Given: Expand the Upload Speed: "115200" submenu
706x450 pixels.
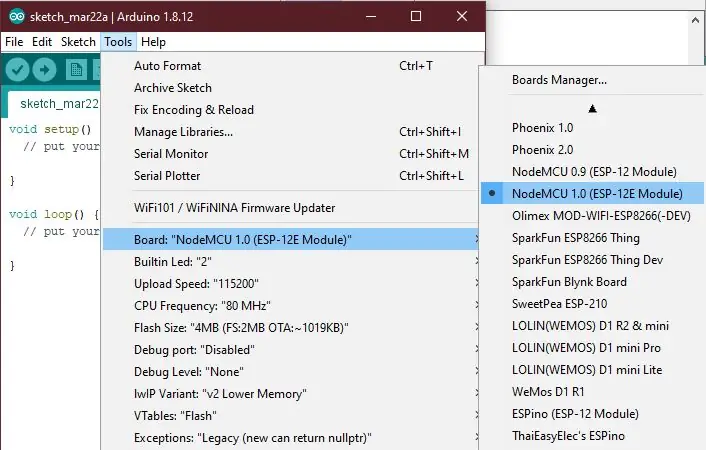Looking at the screenshot, I should 291,284.
